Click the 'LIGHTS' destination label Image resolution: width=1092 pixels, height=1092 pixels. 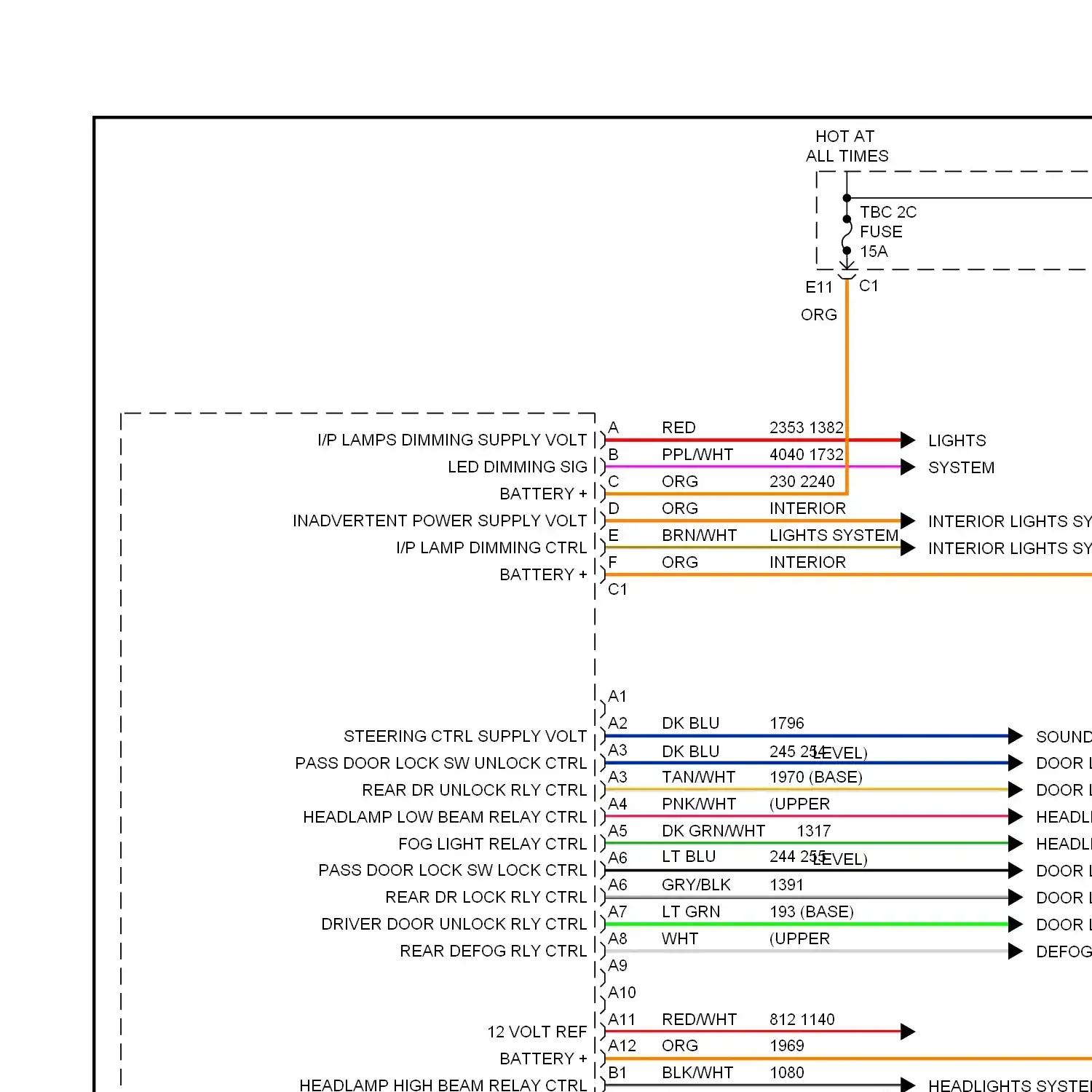click(x=957, y=440)
